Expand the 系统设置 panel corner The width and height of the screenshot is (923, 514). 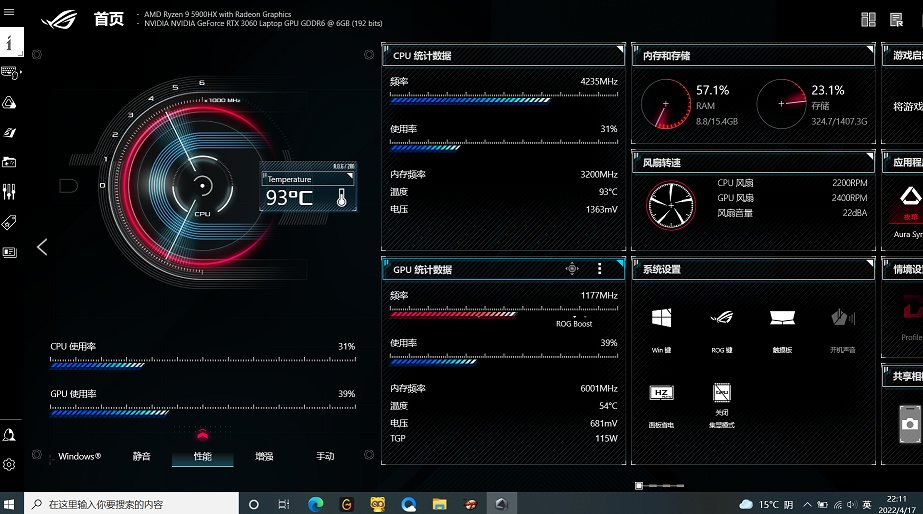(x=870, y=263)
